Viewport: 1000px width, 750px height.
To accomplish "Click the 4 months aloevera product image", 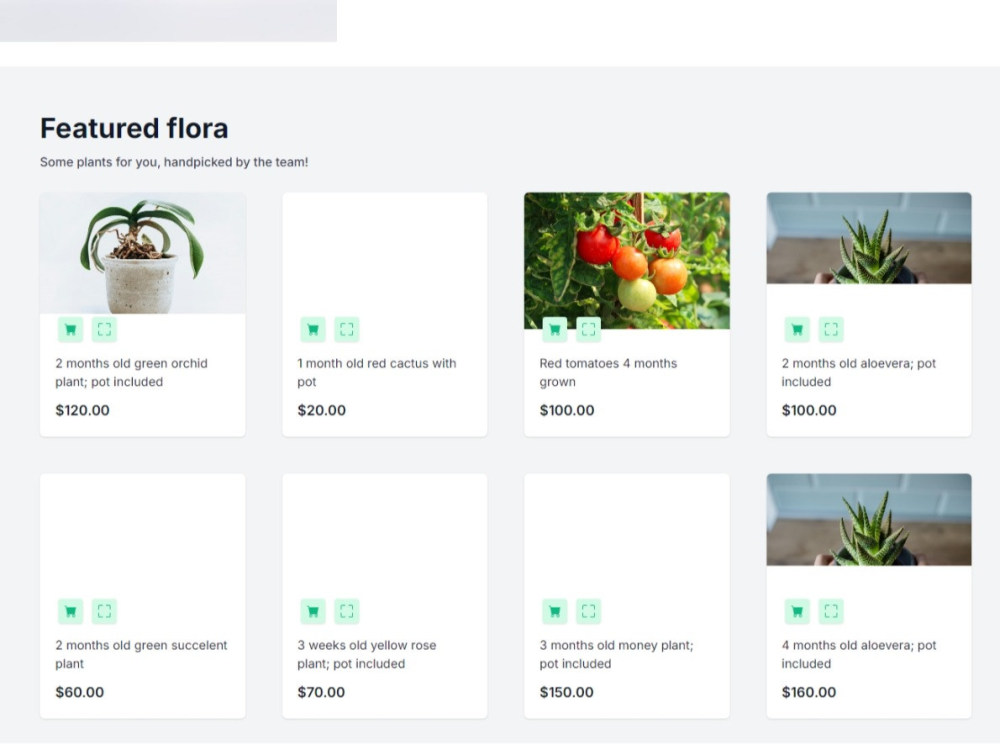I will point(869,520).
